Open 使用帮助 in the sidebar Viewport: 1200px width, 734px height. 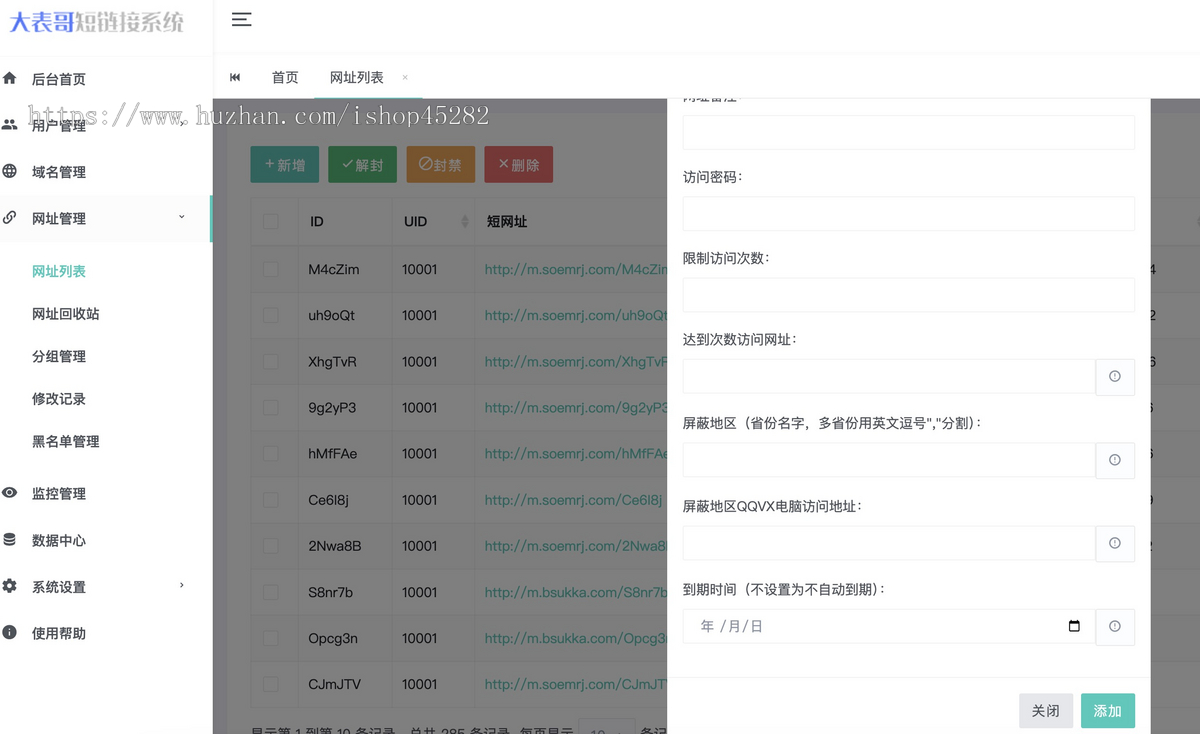[58, 633]
